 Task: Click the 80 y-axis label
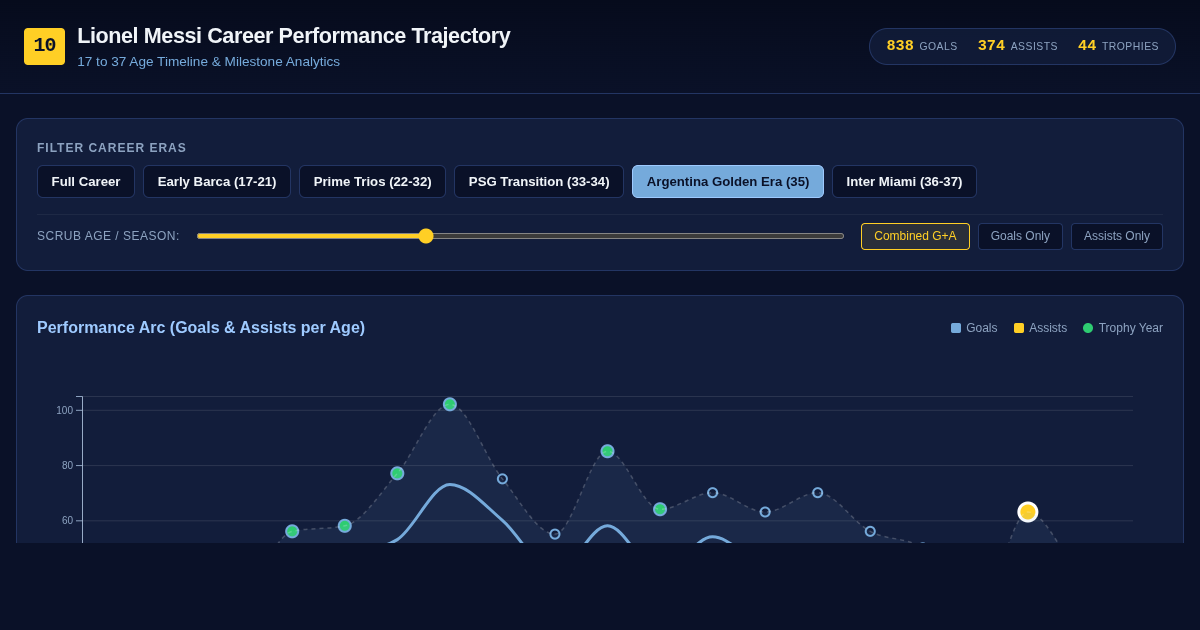point(67,465)
